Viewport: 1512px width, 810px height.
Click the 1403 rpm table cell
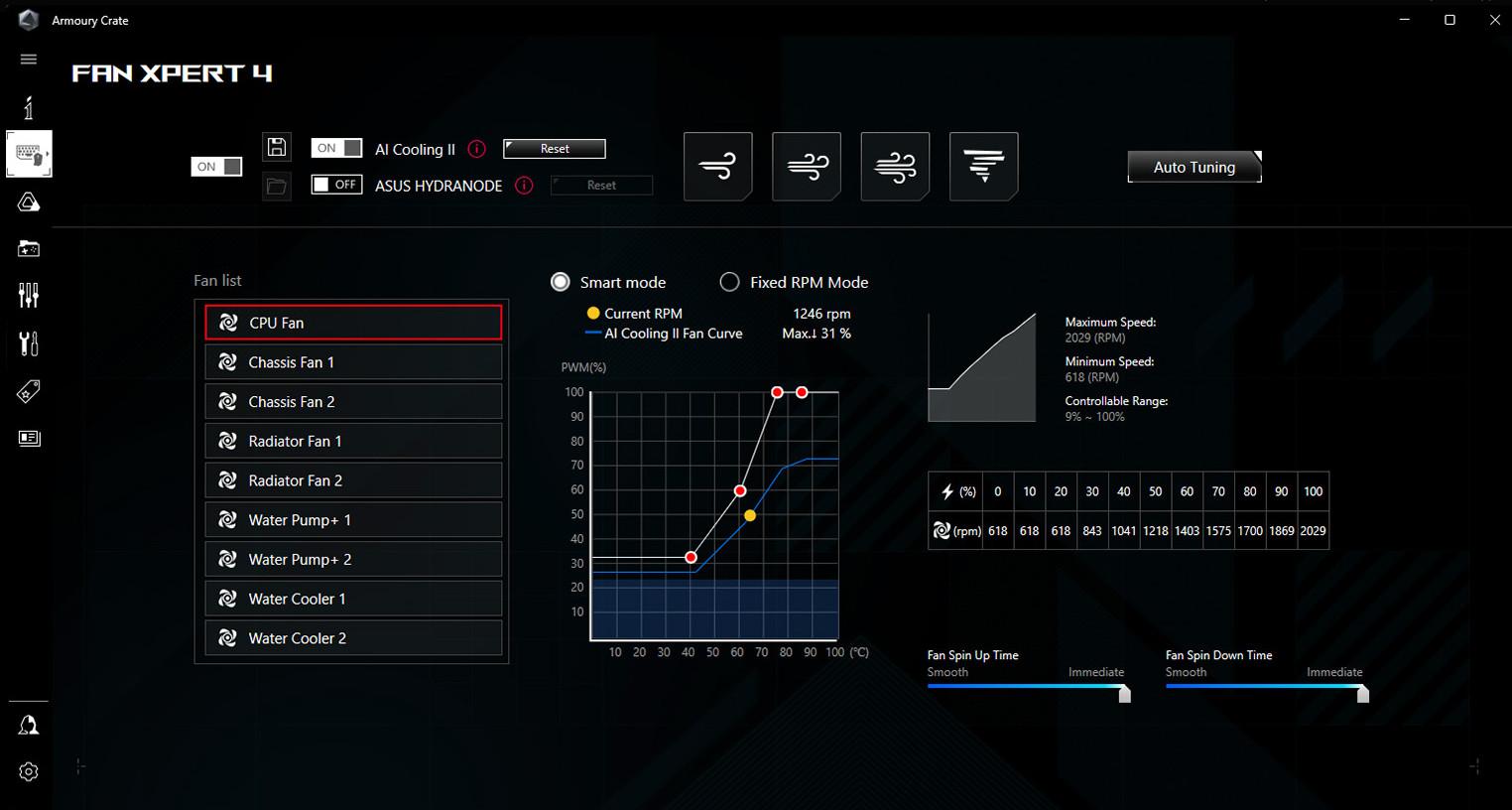click(x=1187, y=531)
